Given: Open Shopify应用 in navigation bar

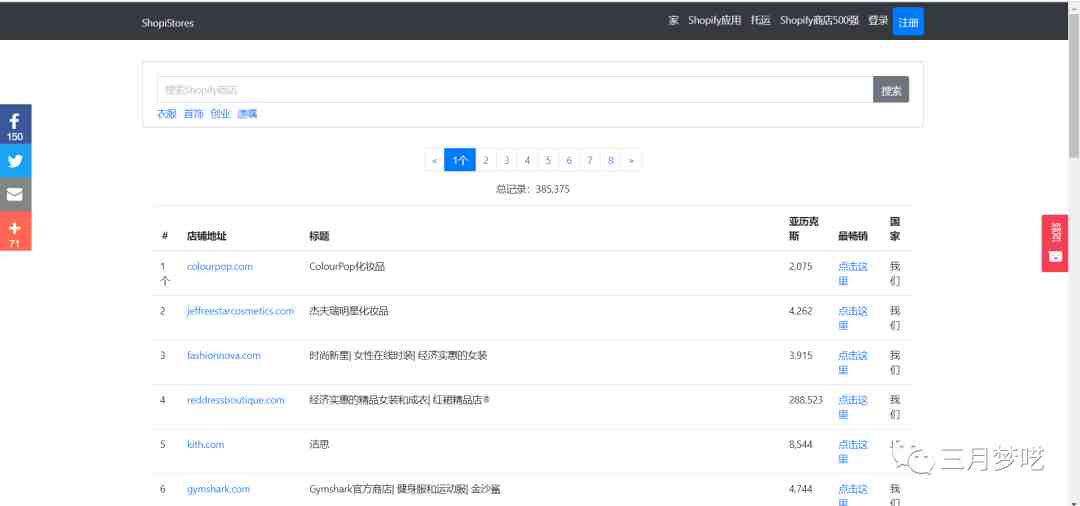Looking at the screenshot, I should click(x=714, y=21).
